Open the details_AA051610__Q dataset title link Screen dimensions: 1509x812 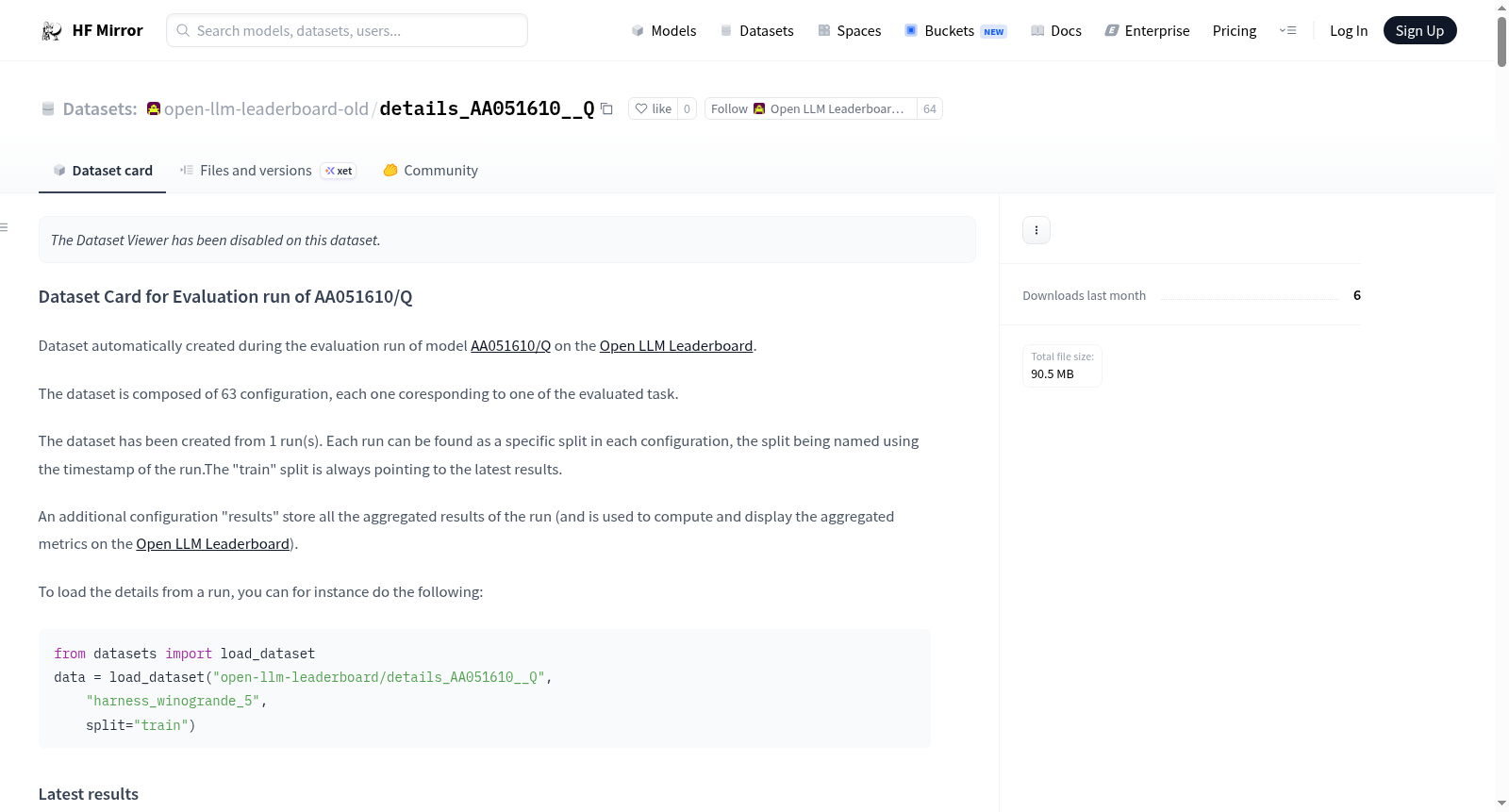point(487,108)
